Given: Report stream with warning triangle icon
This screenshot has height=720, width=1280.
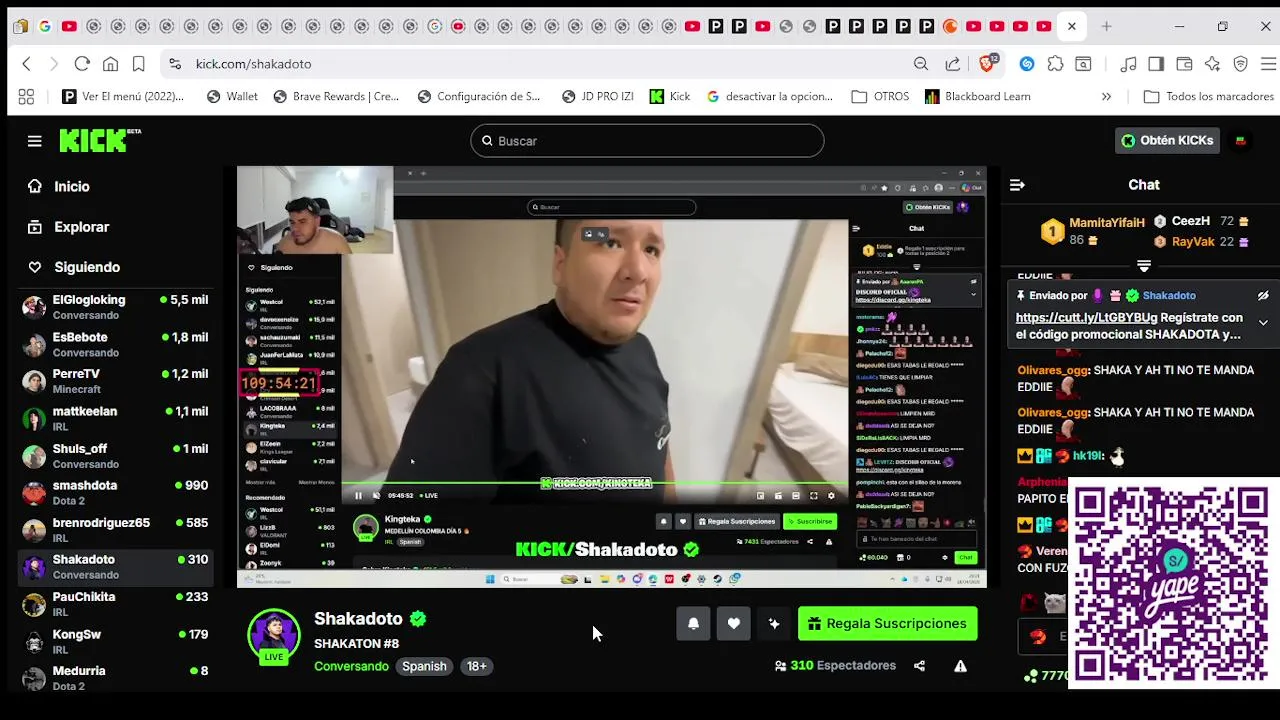Looking at the screenshot, I should click(x=960, y=666).
